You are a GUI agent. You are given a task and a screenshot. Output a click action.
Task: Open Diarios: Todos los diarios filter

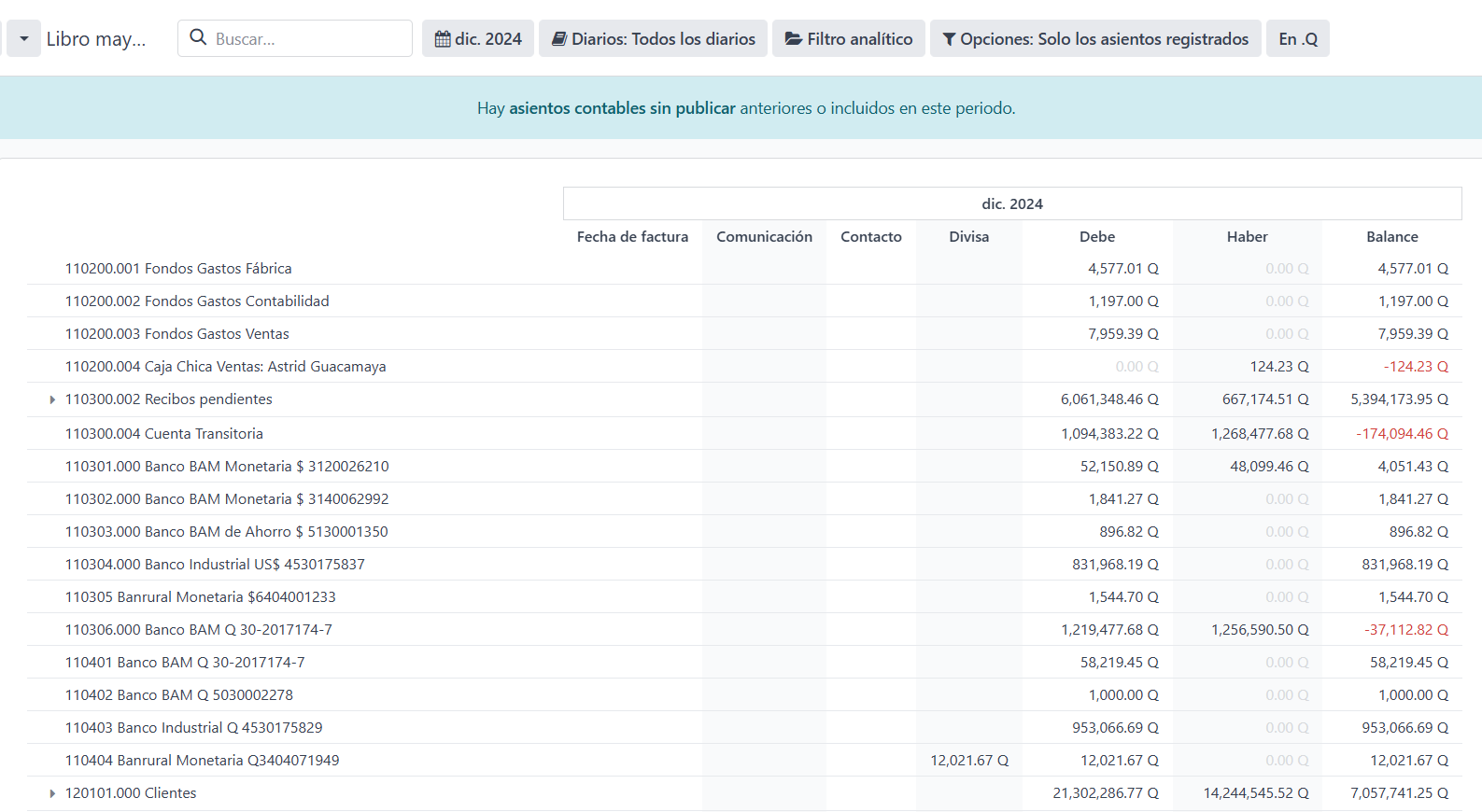(x=653, y=39)
